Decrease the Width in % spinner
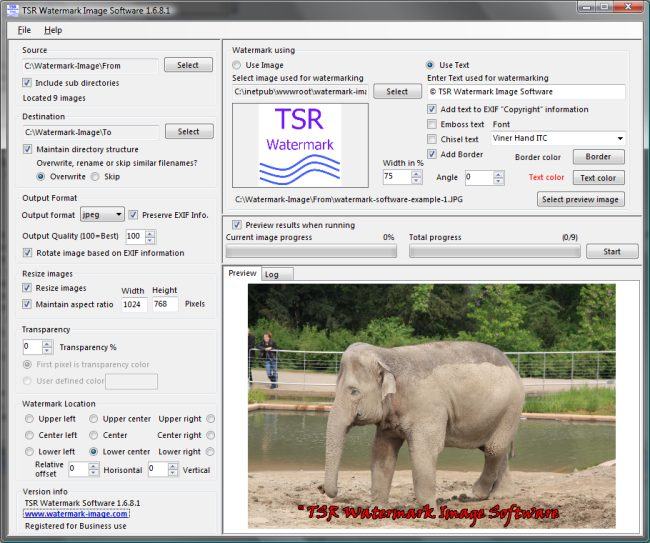The image size is (650, 543). pyautogui.click(x=416, y=181)
